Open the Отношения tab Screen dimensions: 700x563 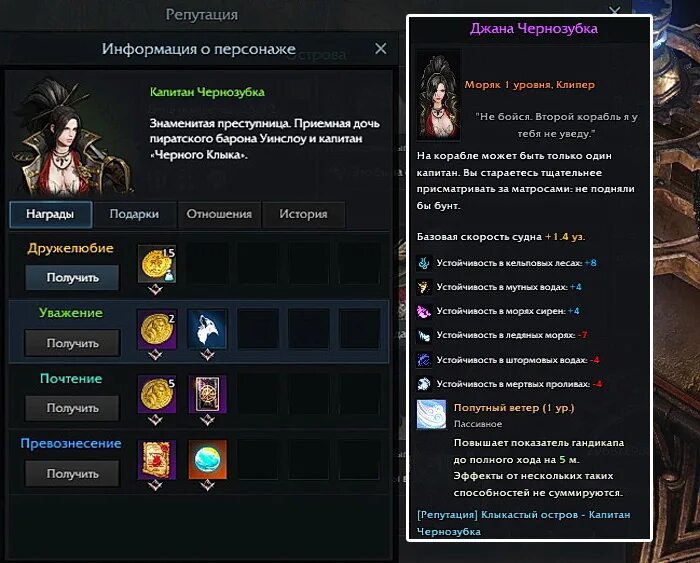coord(219,214)
